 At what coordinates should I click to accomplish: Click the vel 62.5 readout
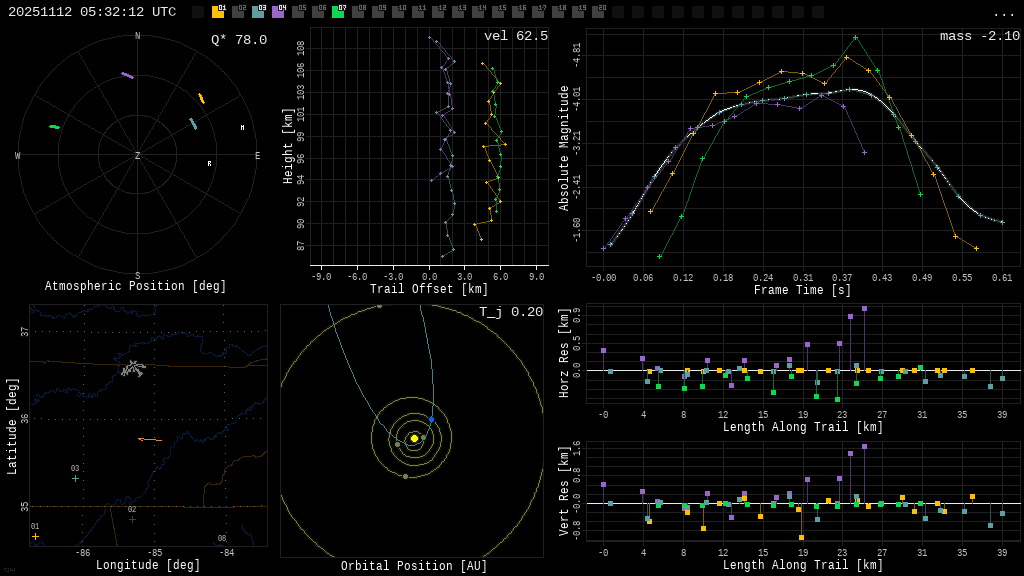(x=515, y=36)
